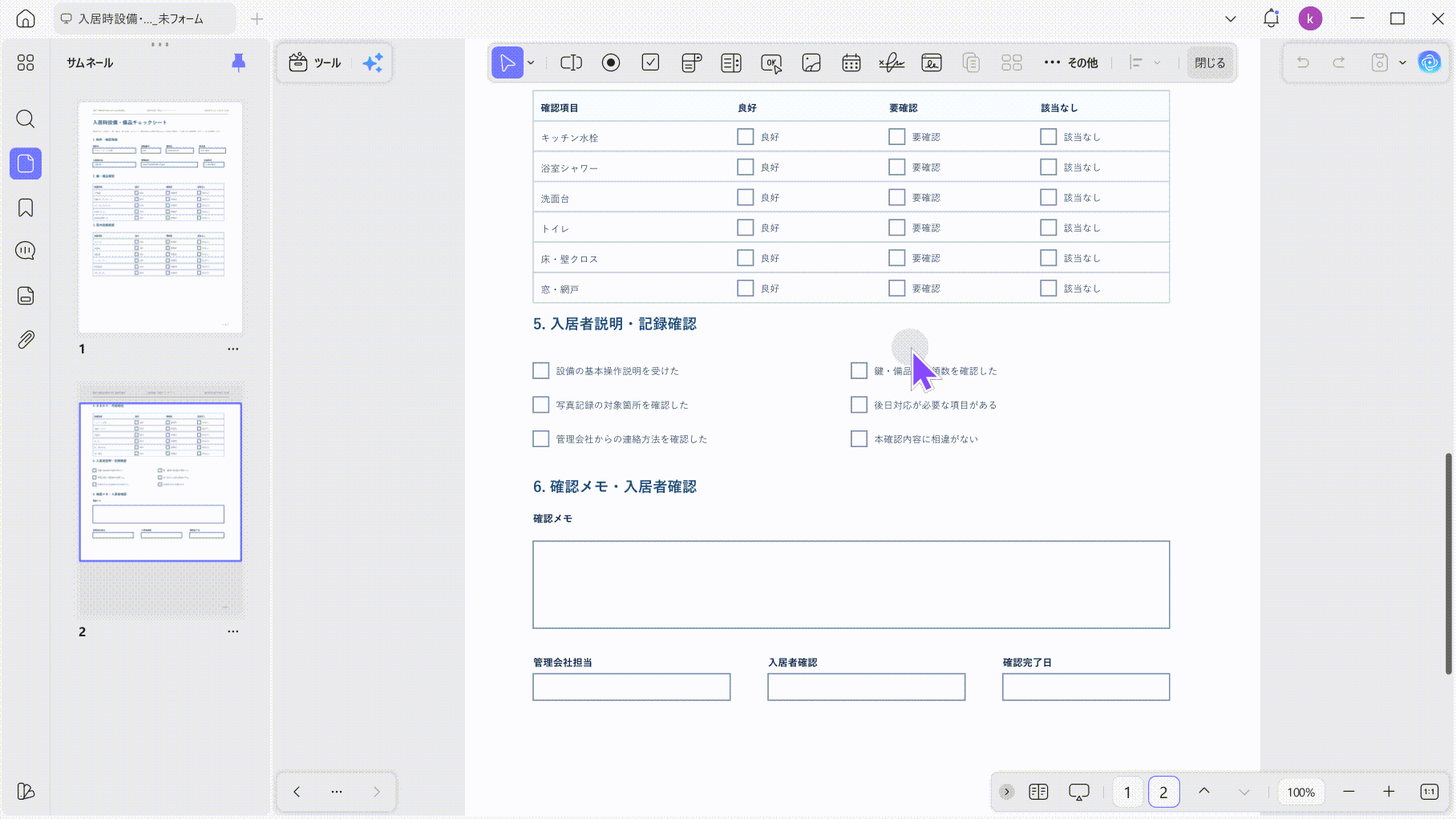Check 該当なし for 洗面台
1456x819 pixels.
point(1049,197)
